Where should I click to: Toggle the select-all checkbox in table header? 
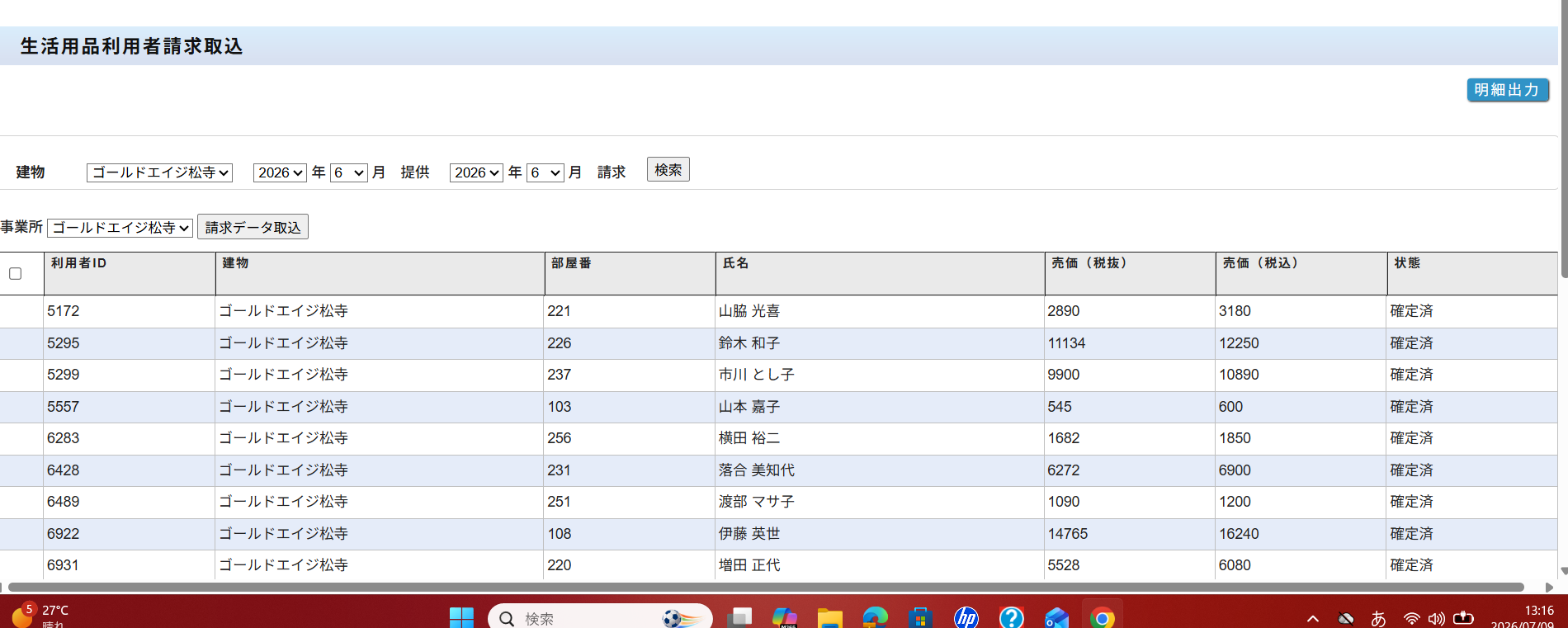click(x=15, y=273)
